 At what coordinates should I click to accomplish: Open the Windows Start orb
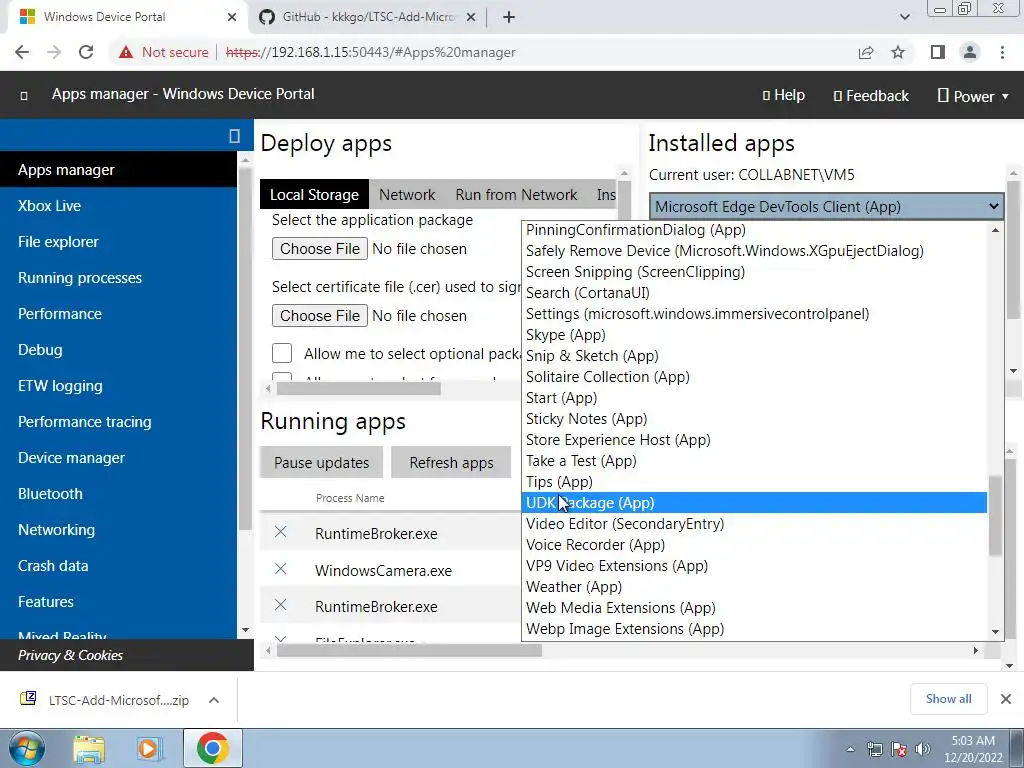pos(26,748)
